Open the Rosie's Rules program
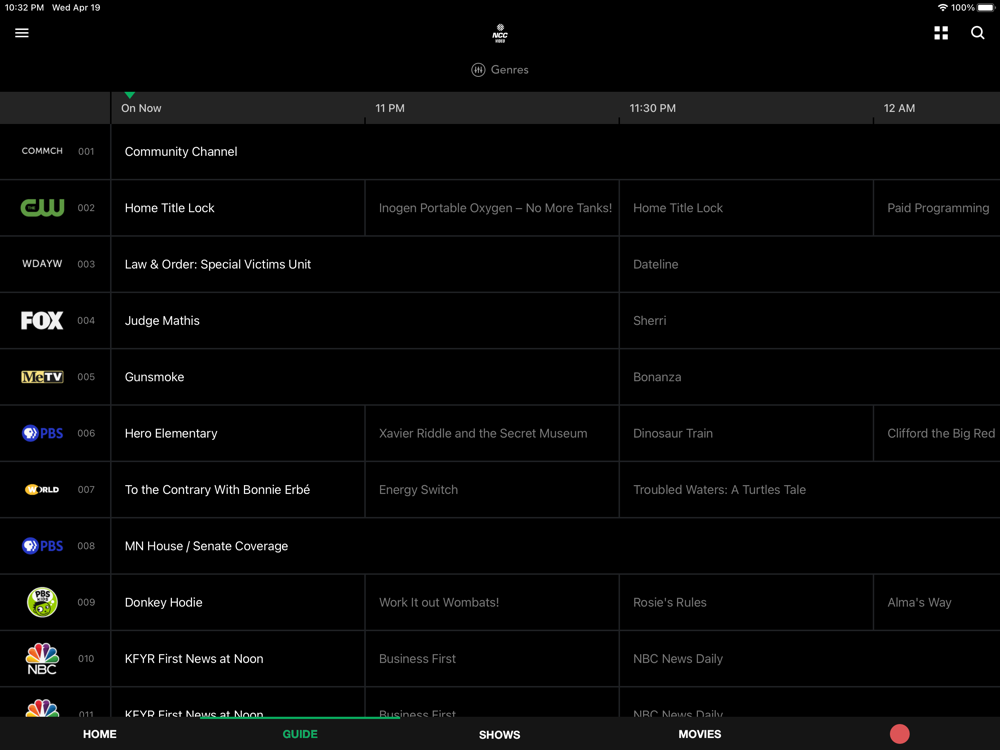This screenshot has width=1000, height=750. pyautogui.click(x=746, y=603)
